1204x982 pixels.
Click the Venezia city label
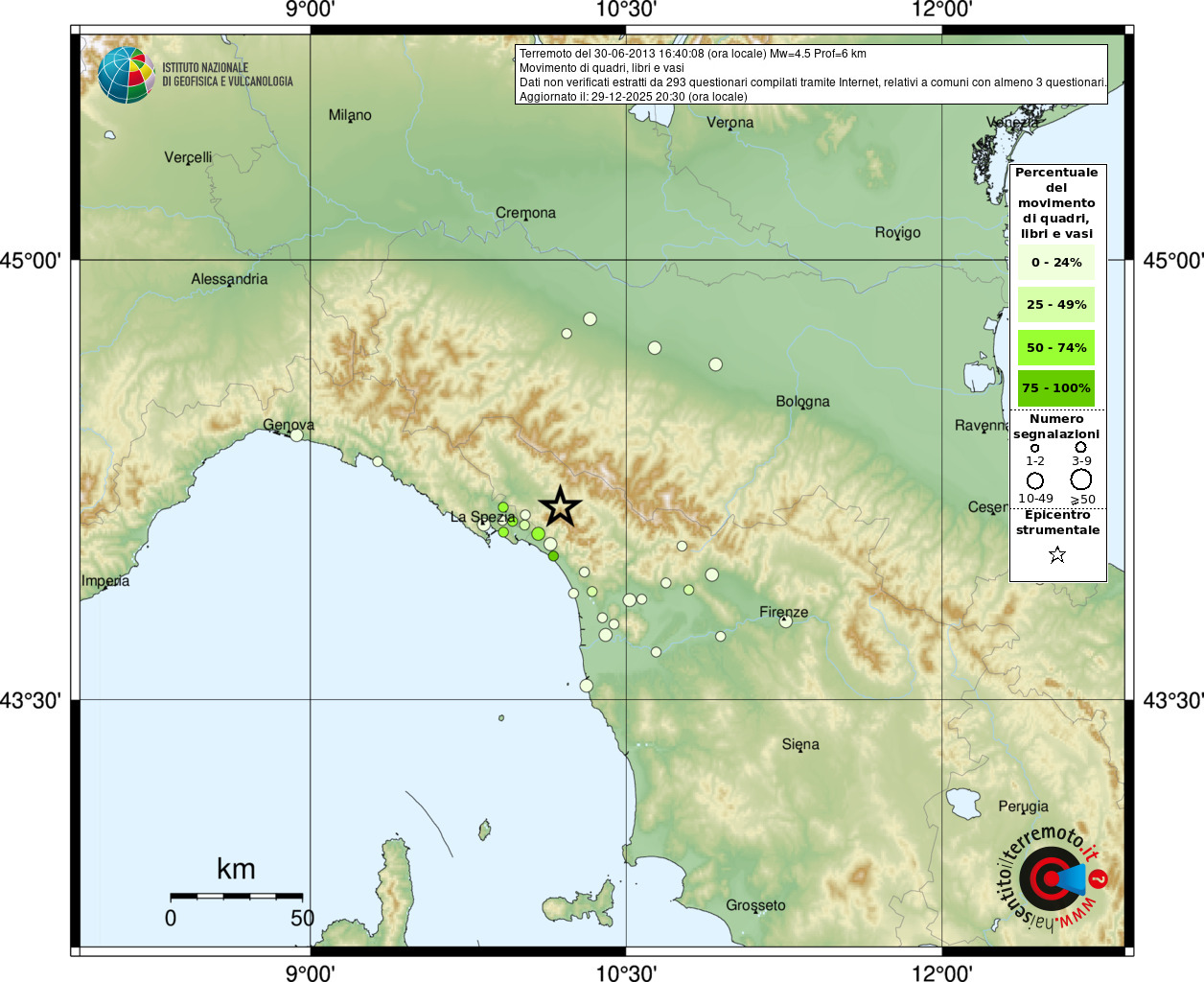1012,123
